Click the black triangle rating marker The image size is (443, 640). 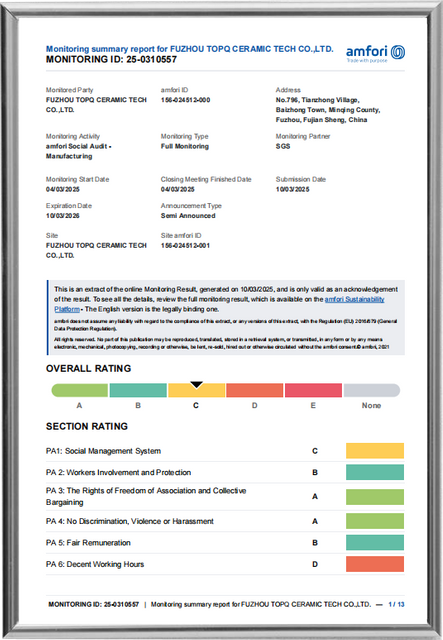(196, 385)
